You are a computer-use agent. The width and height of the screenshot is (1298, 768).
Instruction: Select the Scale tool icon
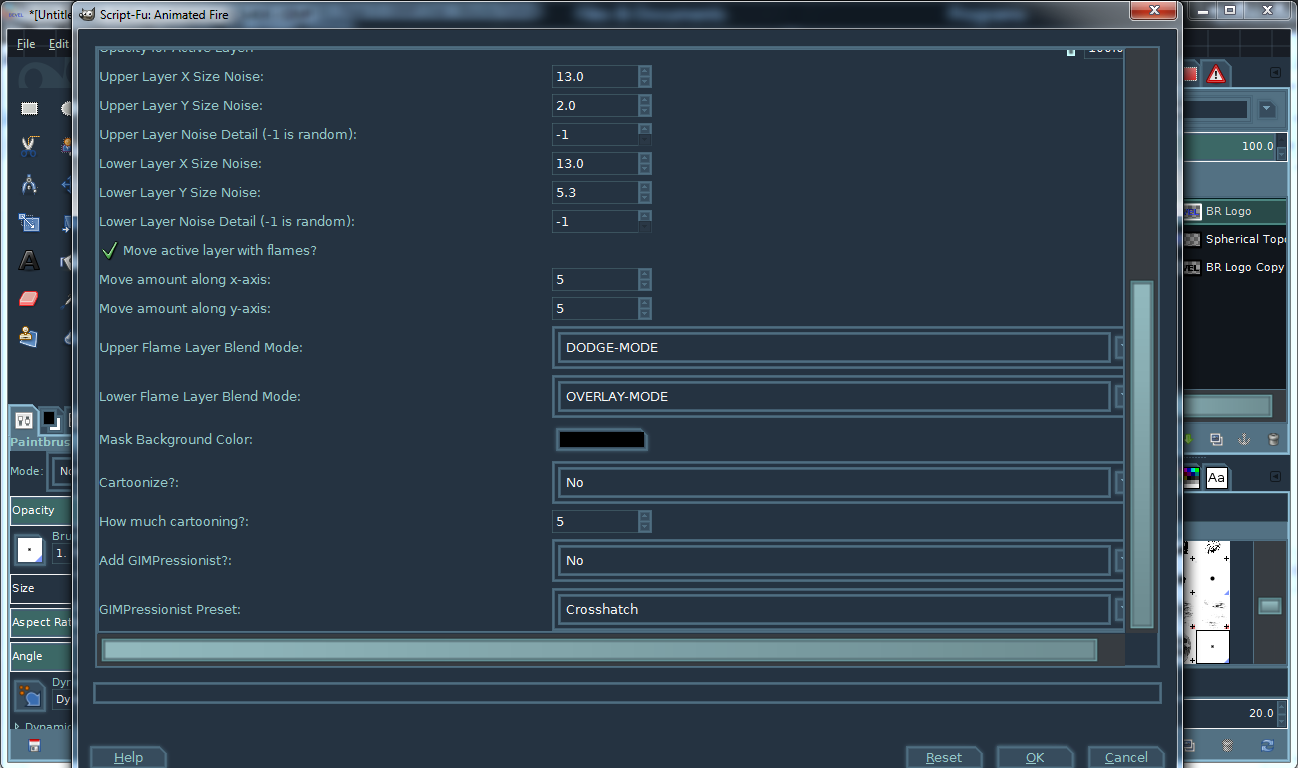coord(29,223)
